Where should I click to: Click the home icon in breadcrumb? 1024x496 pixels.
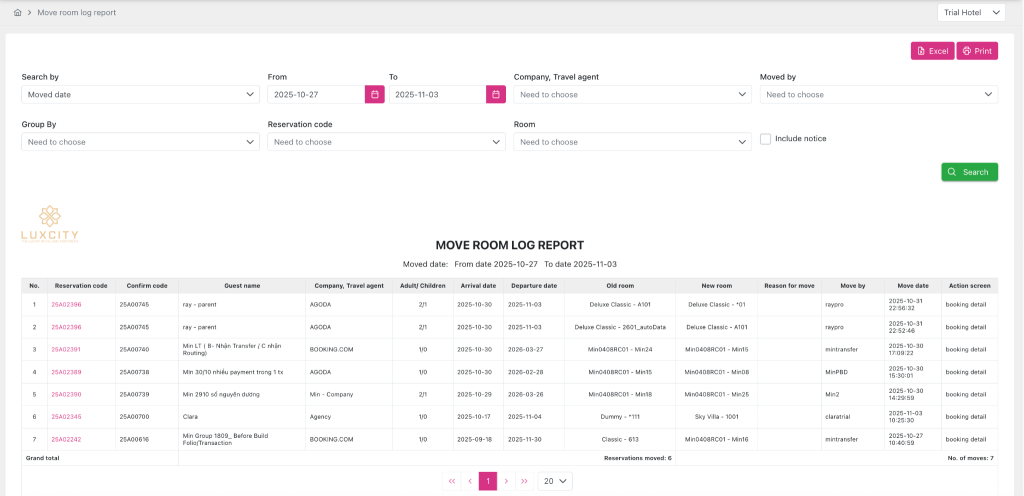(x=18, y=13)
